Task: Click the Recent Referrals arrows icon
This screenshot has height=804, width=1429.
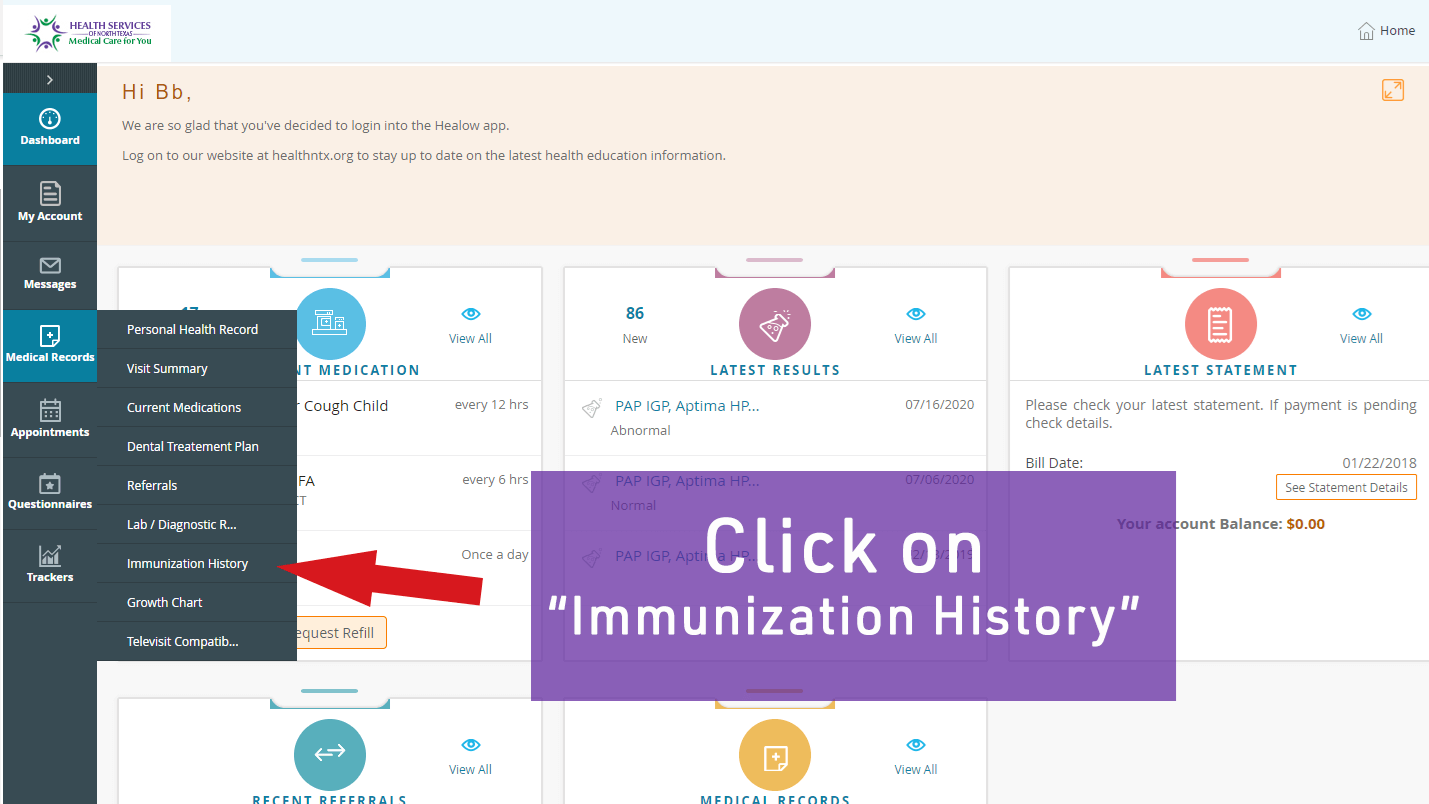Action: tap(329, 755)
